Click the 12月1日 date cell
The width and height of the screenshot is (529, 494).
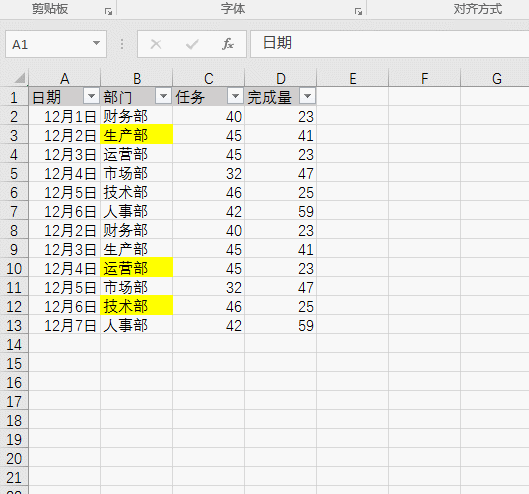point(64,116)
